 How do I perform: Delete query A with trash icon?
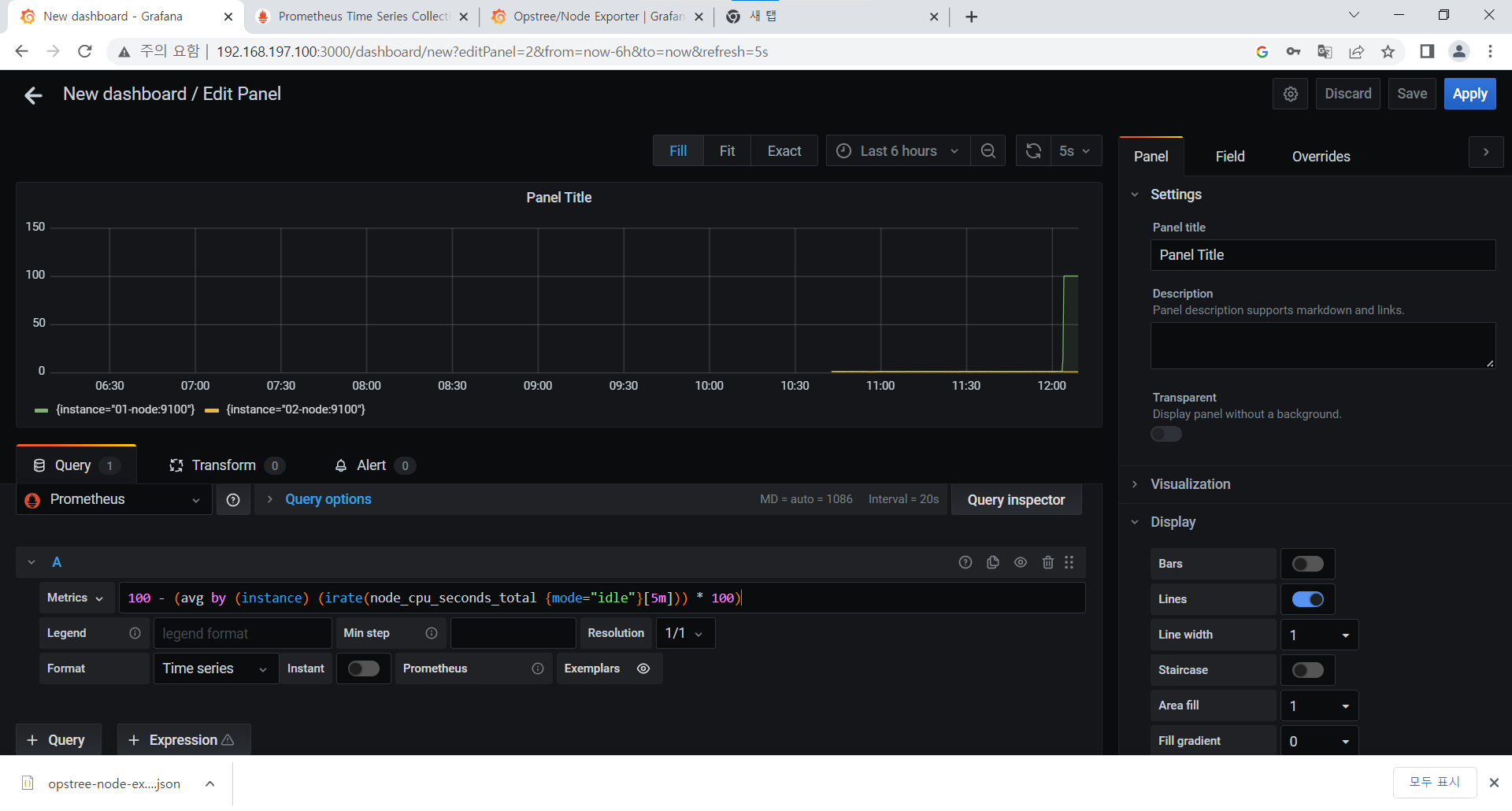pyautogui.click(x=1048, y=562)
